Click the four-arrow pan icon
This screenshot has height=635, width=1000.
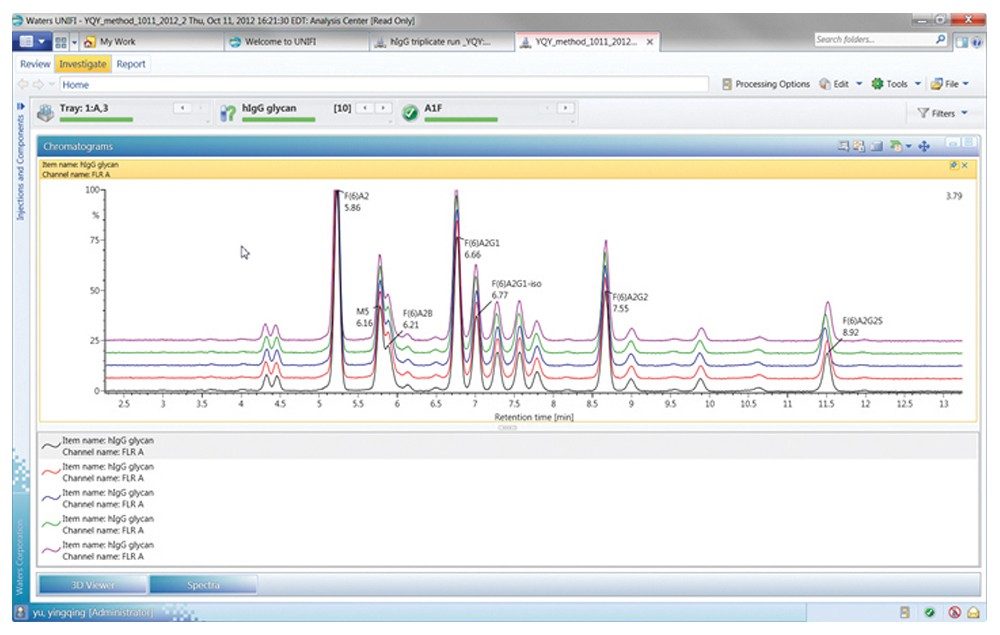click(923, 146)
